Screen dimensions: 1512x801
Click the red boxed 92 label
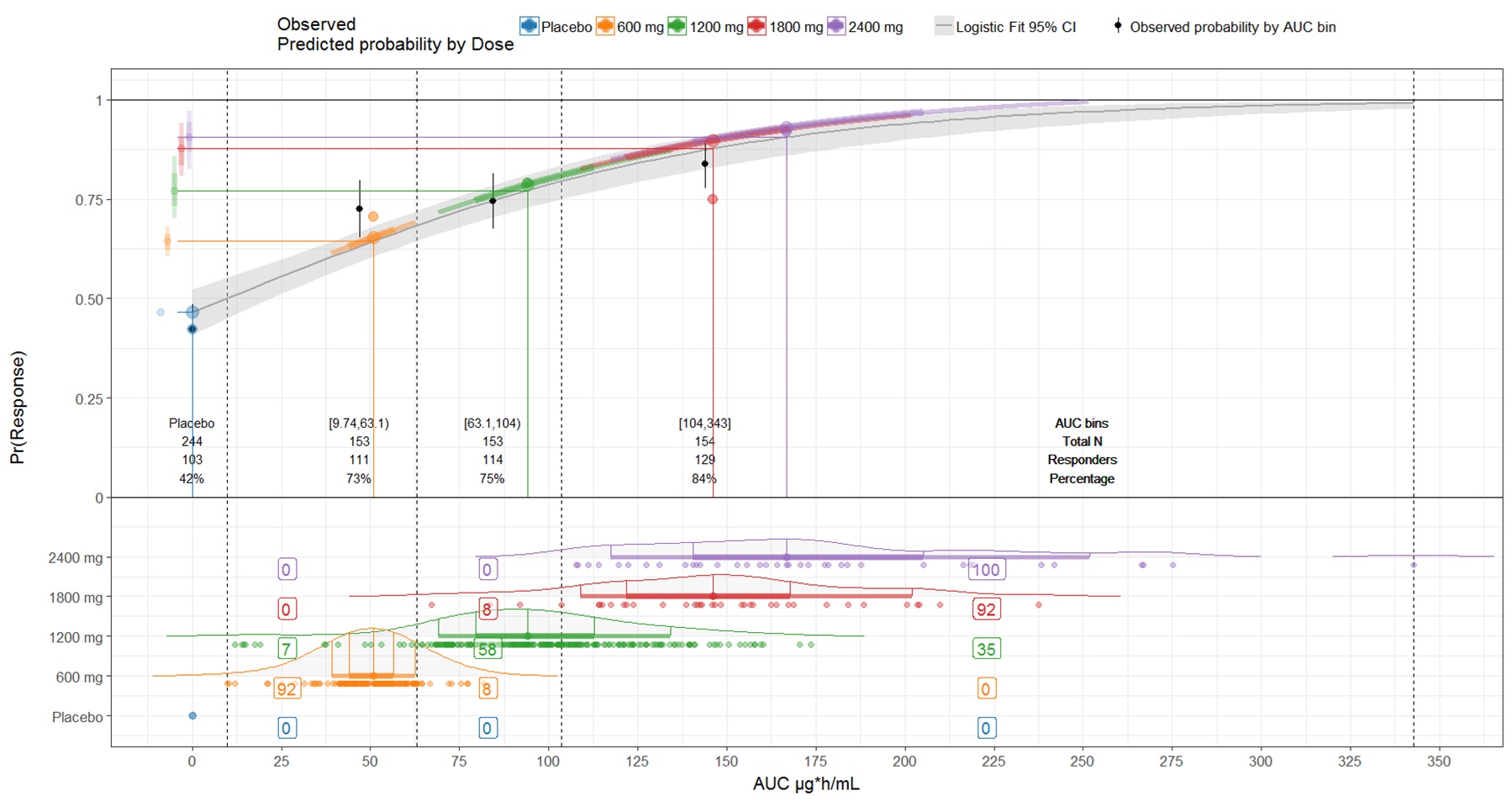[985, 609]
